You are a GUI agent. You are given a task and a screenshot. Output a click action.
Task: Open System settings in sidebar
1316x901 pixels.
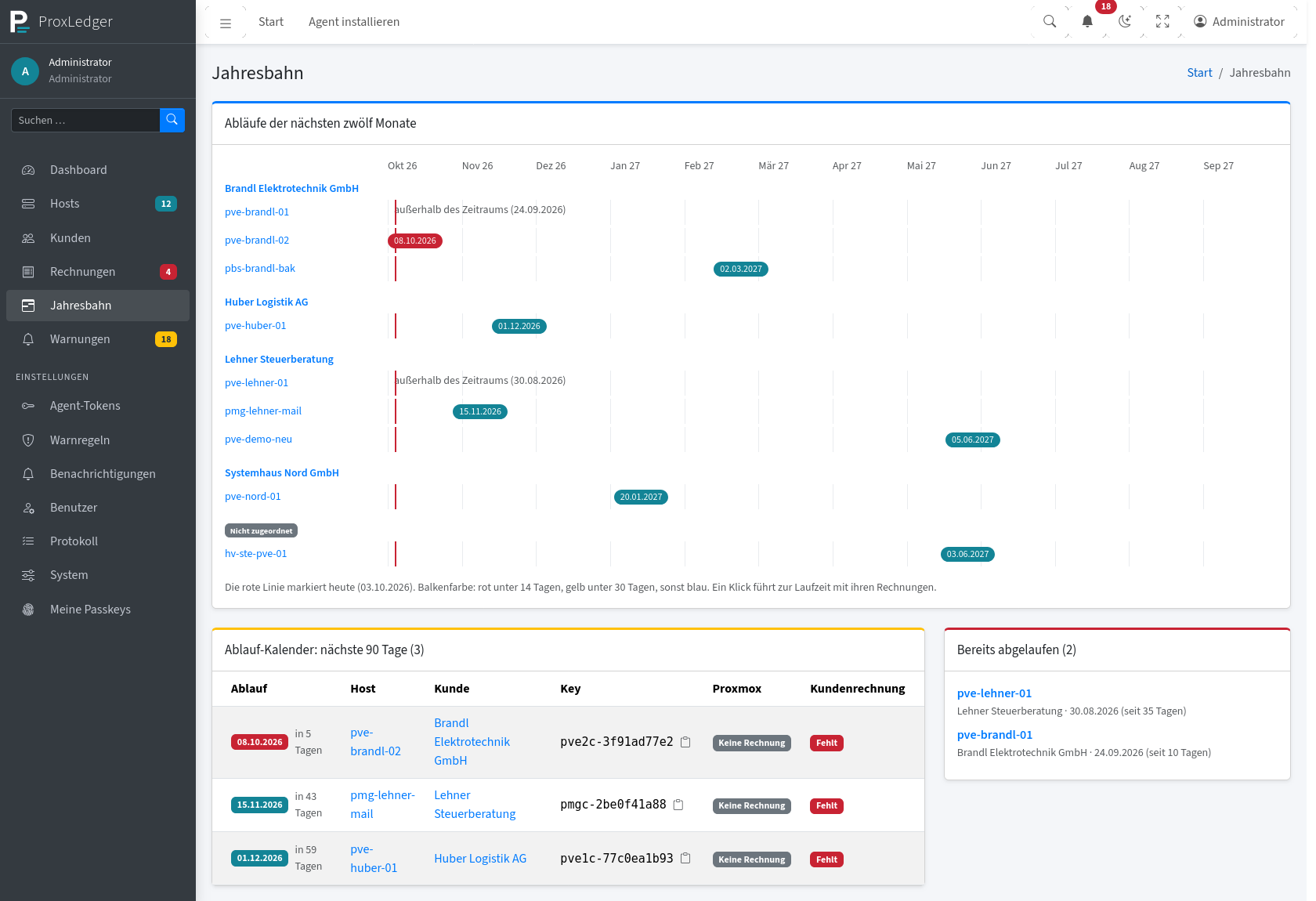pyautogui.click(x=98, y=575)
